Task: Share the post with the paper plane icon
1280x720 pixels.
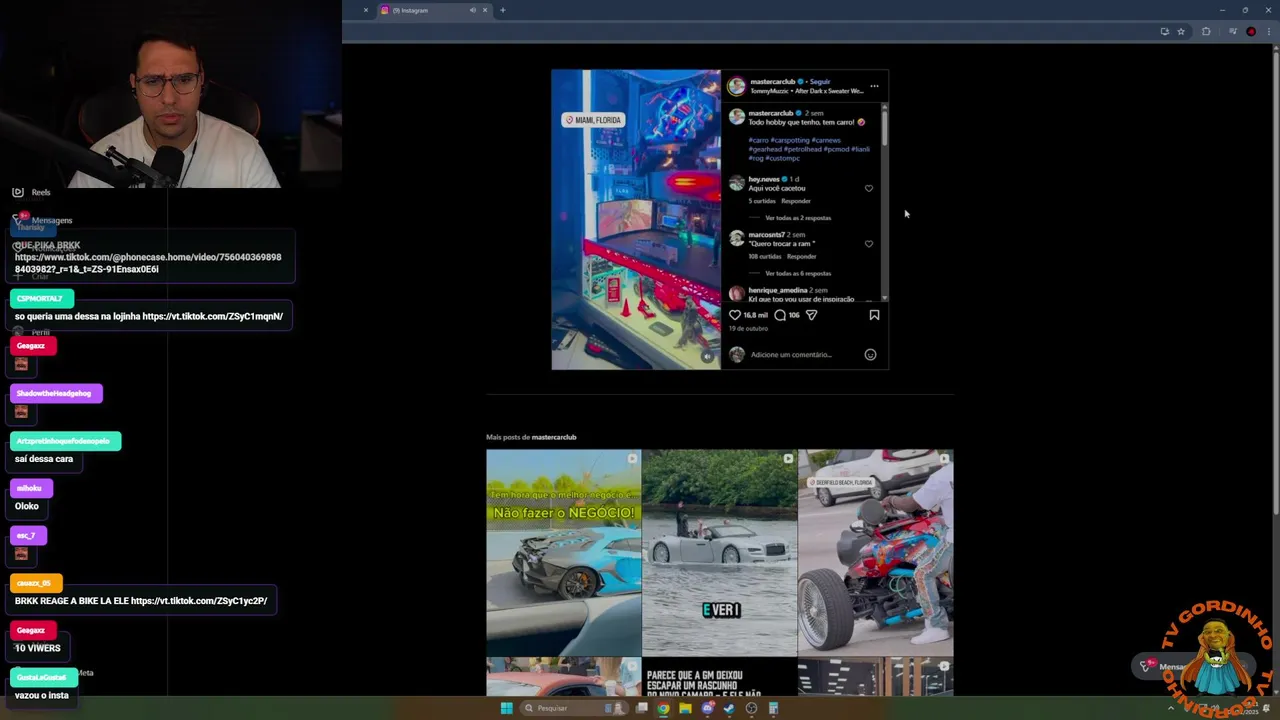Action: point(811,315)
